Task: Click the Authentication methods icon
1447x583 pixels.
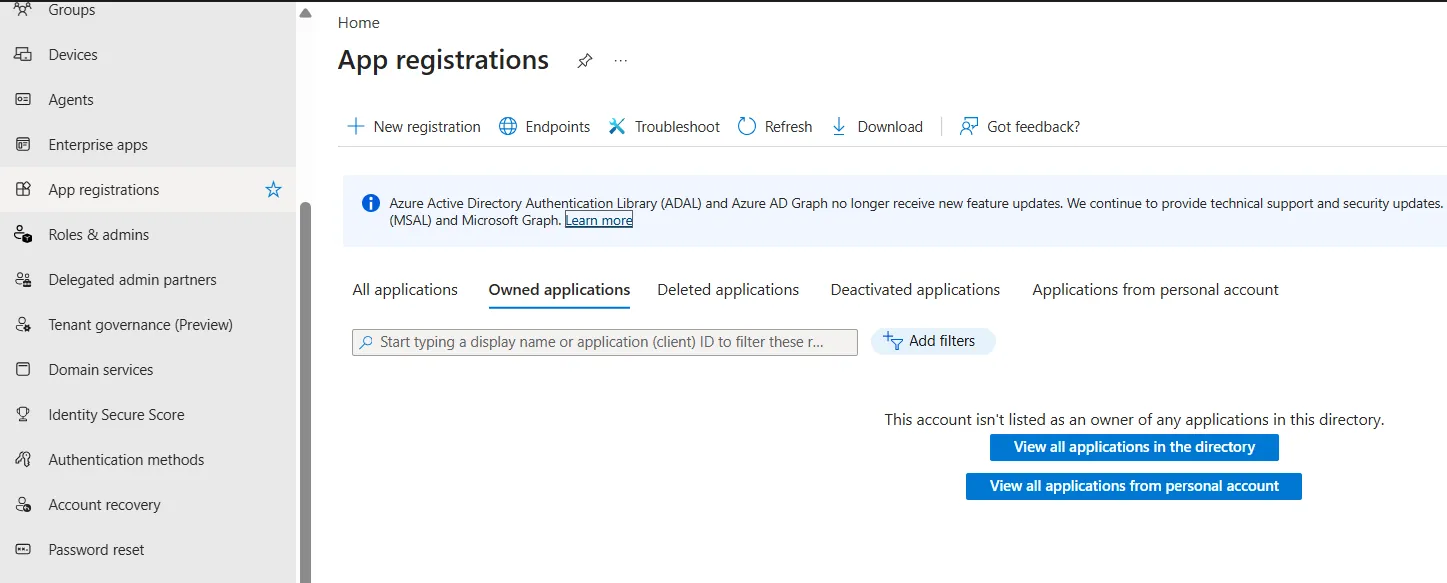Action: [x=23, y=459]
